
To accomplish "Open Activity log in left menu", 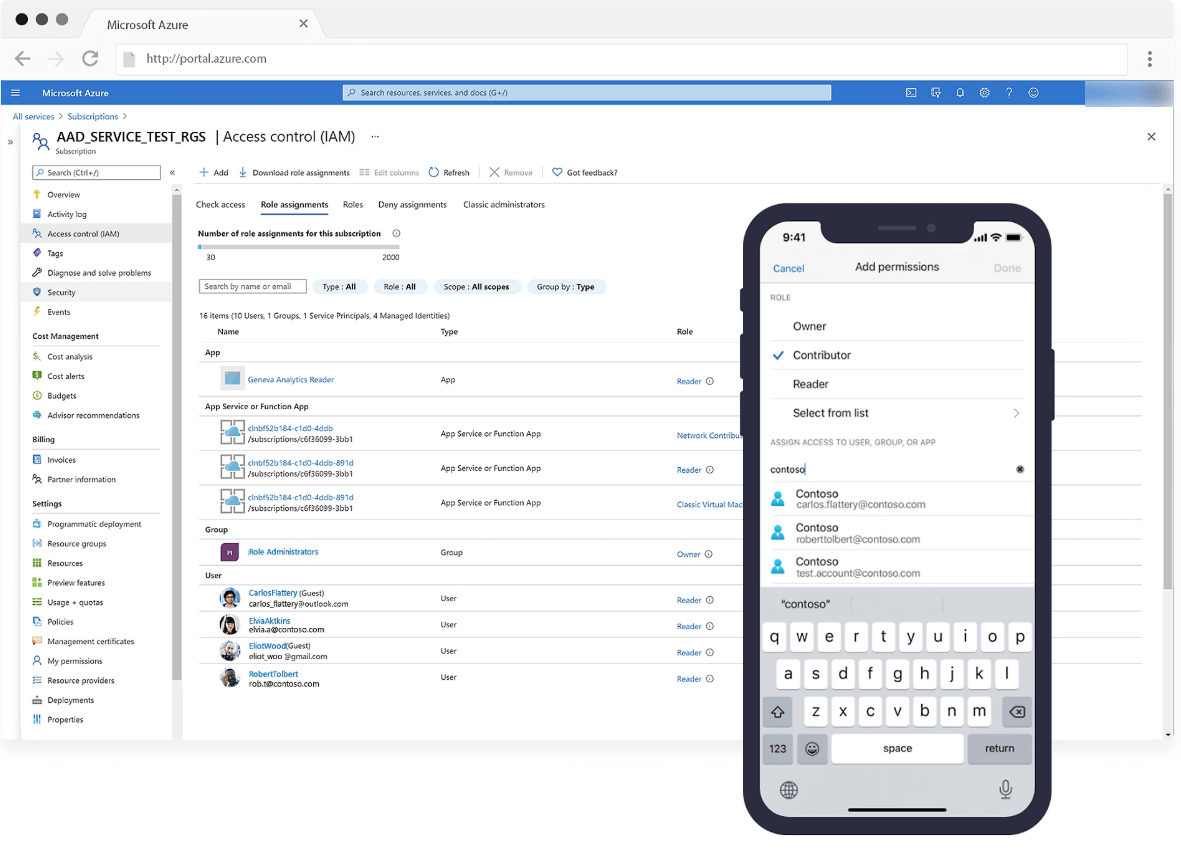I will 67,214.
